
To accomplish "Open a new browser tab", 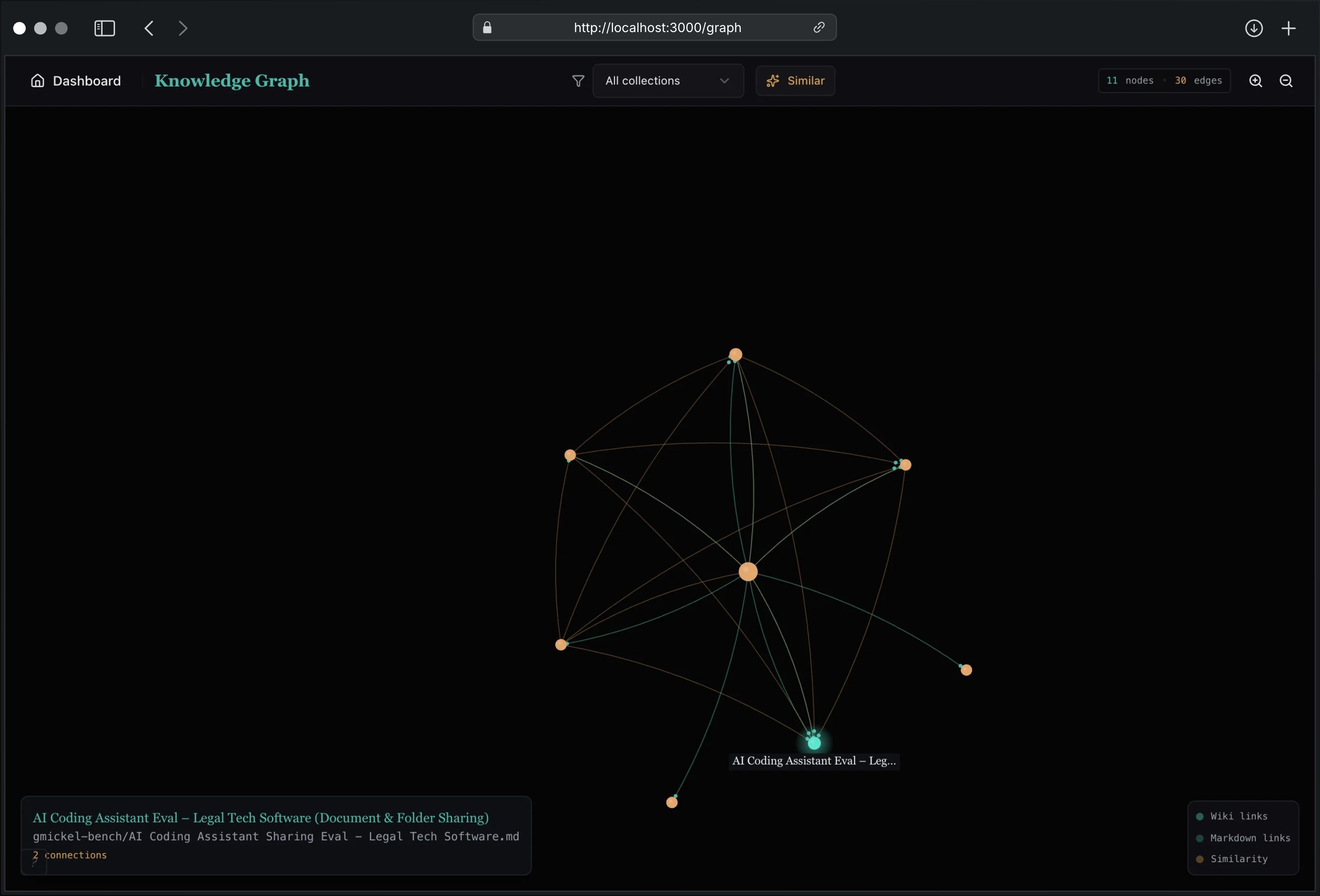I will (x=1289, y=28).
